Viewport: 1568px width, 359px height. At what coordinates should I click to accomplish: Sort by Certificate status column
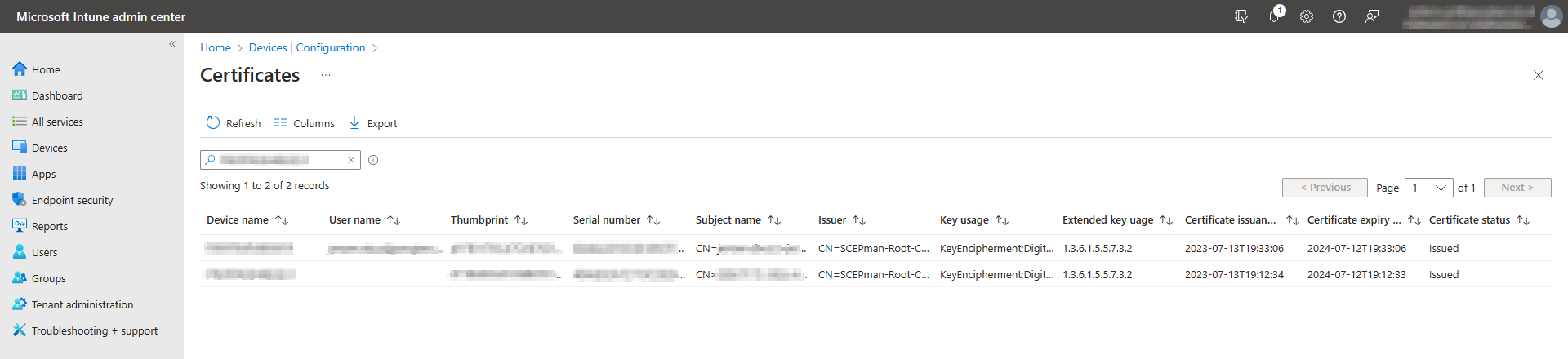(x=1523, y=220)
